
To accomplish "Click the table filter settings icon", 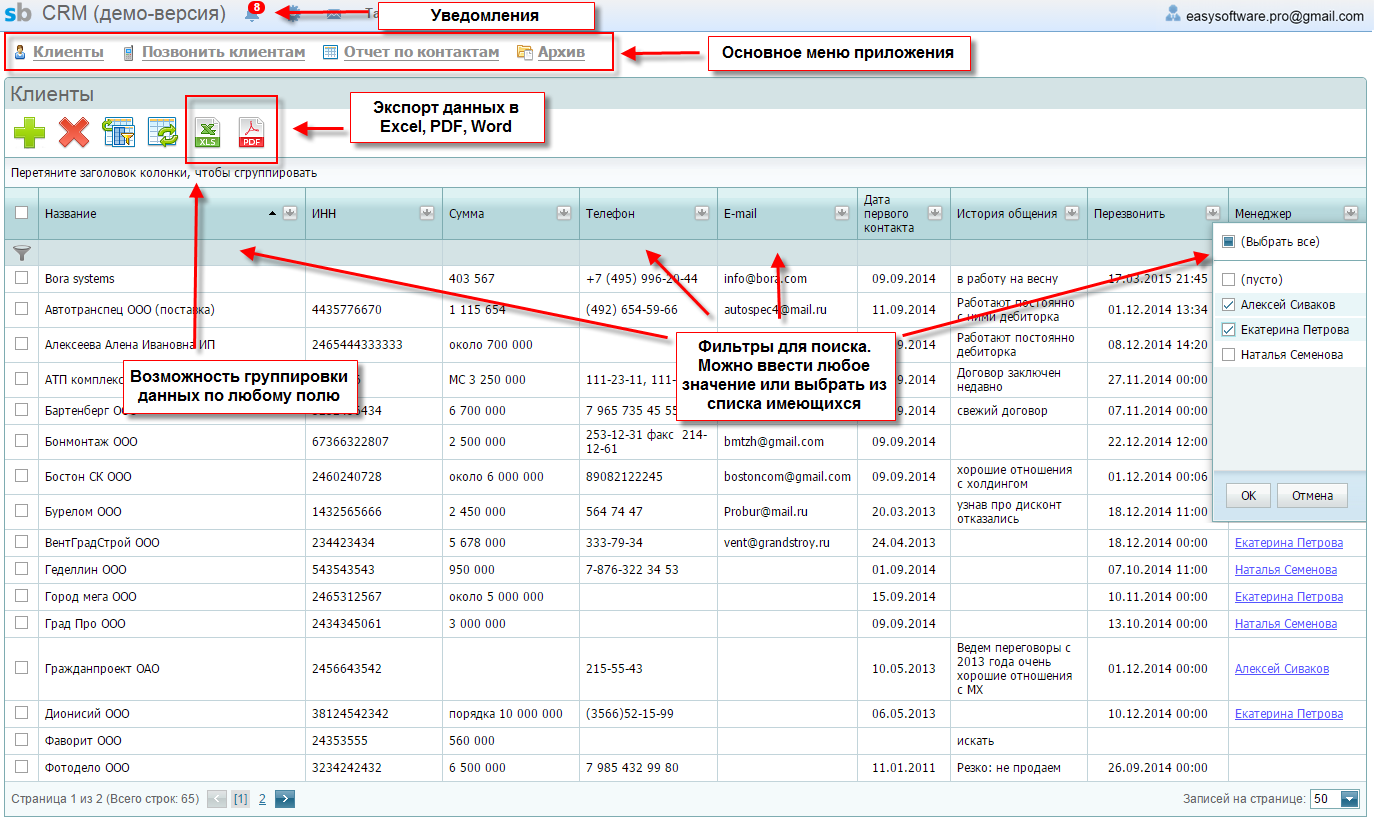I will [118, 132].
